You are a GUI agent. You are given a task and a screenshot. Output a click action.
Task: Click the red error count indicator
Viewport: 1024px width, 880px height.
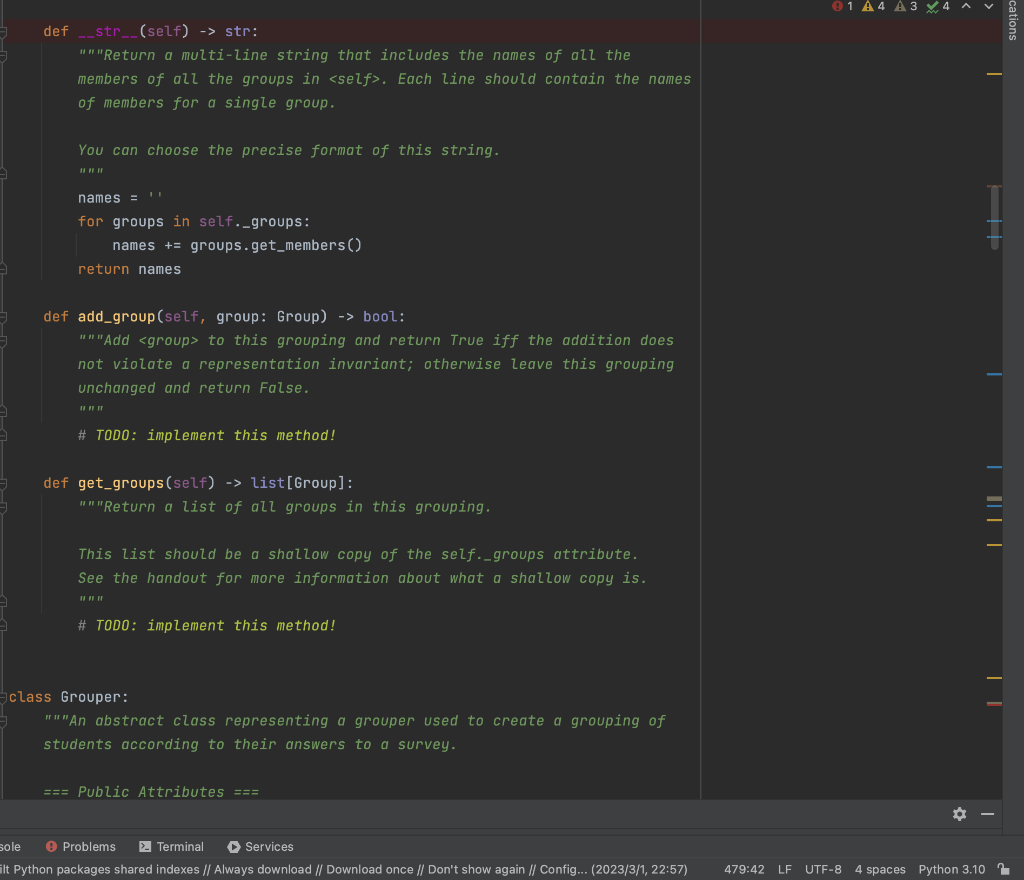(x=838, y=7)
